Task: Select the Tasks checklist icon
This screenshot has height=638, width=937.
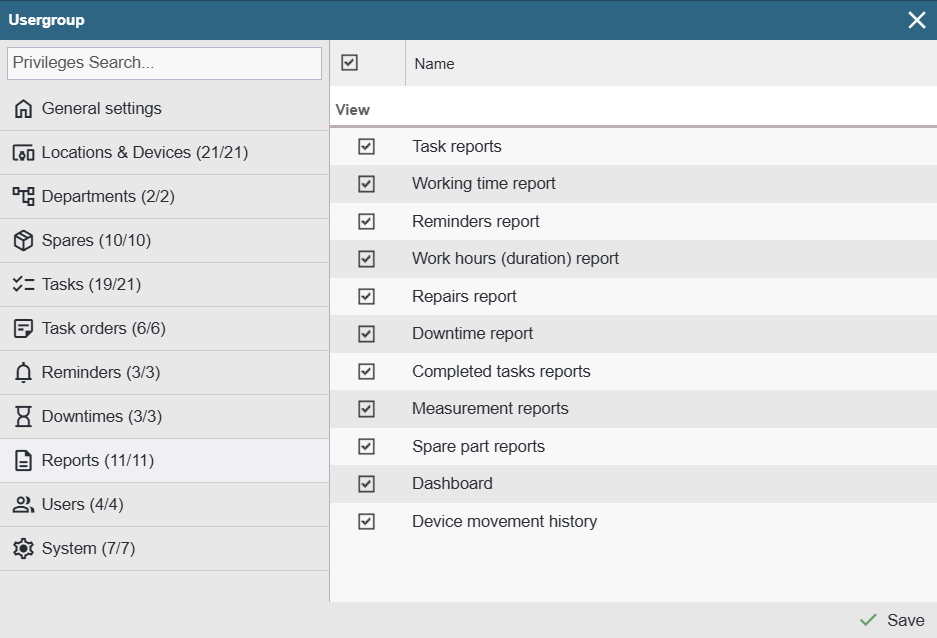Action: click(x=23, y=285)
